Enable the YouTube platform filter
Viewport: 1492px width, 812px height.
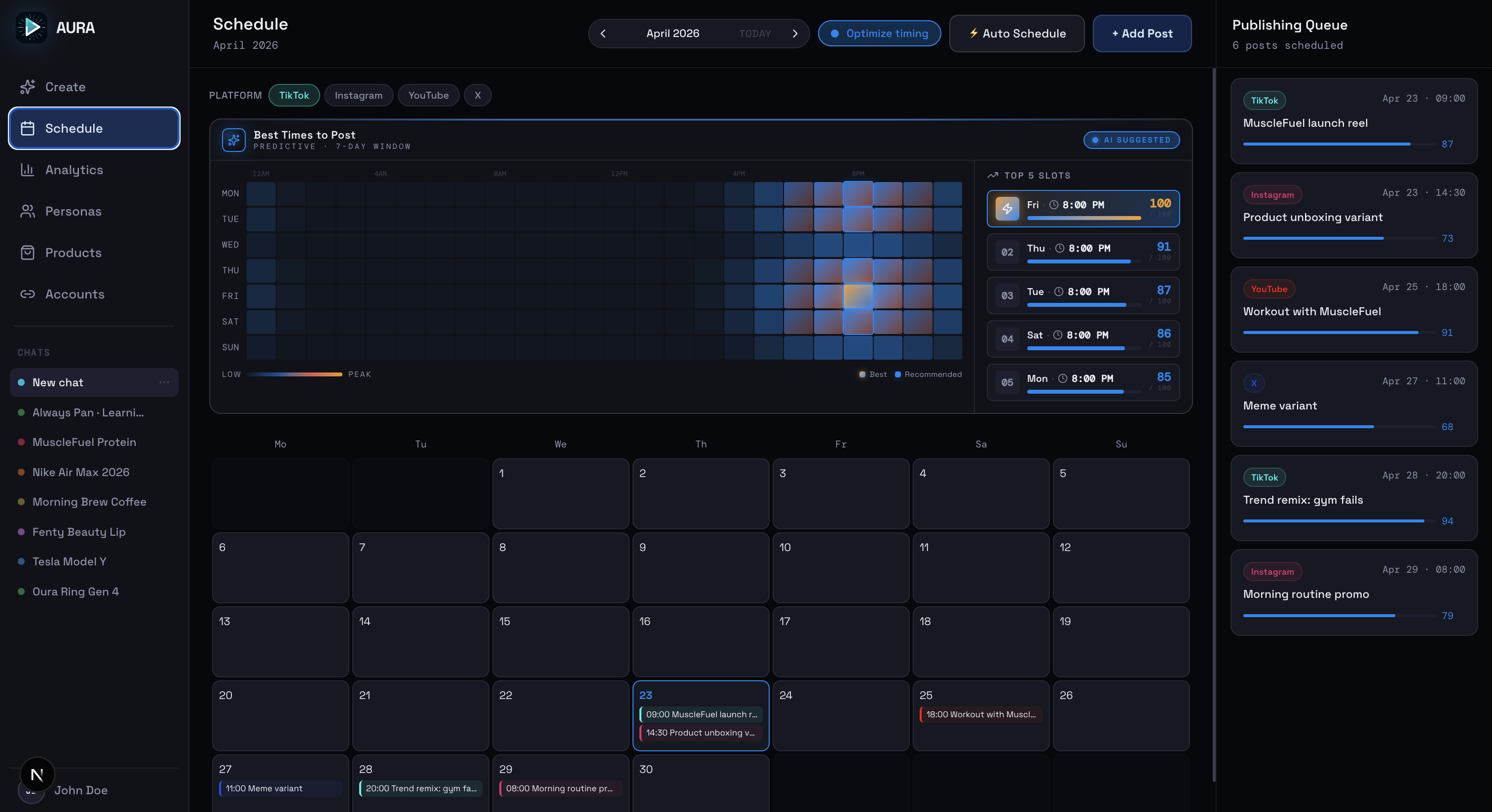pos(428,95)
